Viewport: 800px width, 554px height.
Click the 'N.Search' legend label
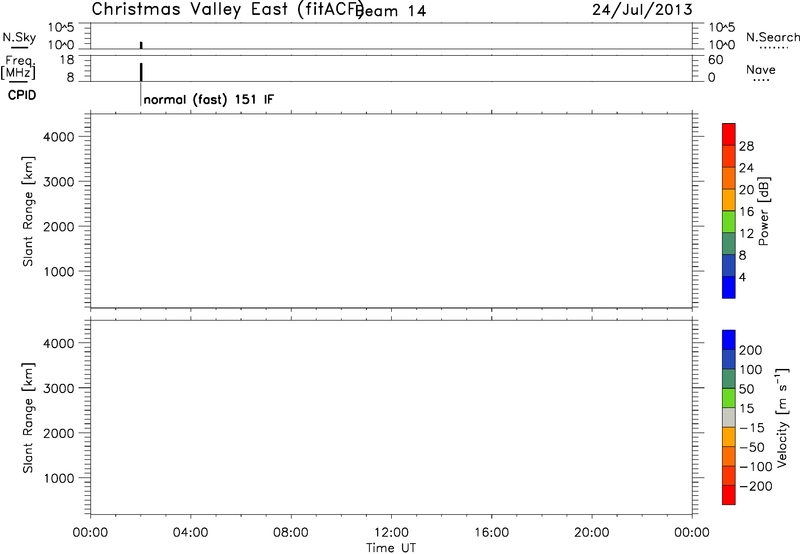pos(773,37)
